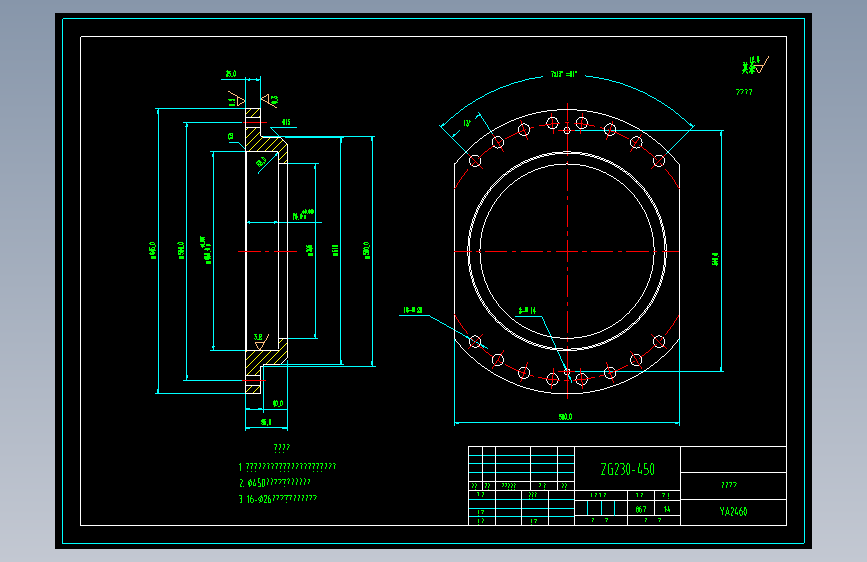Select the arc angle dimension ending '=91°'
The height and width of the screenshot is (562, 867).
click(x=563, y=74)
